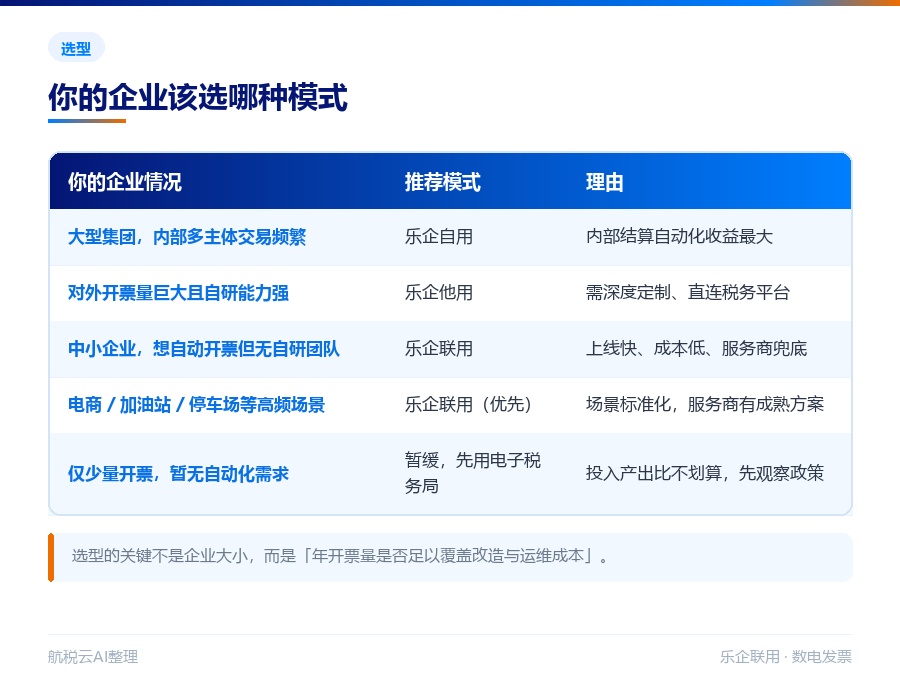Click the column header 你的企业情况
This screenshot has width=900, height=690.
[125, 182]
